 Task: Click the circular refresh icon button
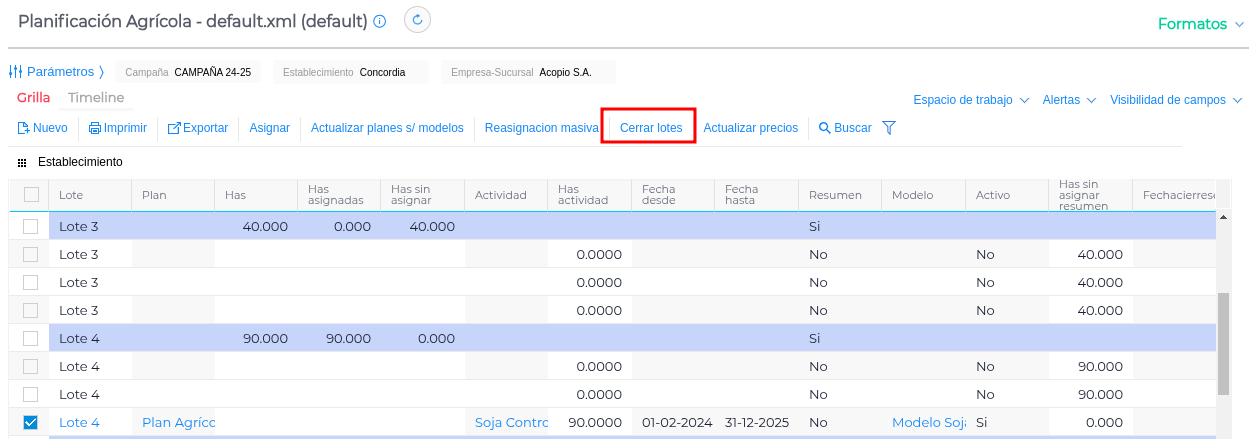click(x=417, y=20)
